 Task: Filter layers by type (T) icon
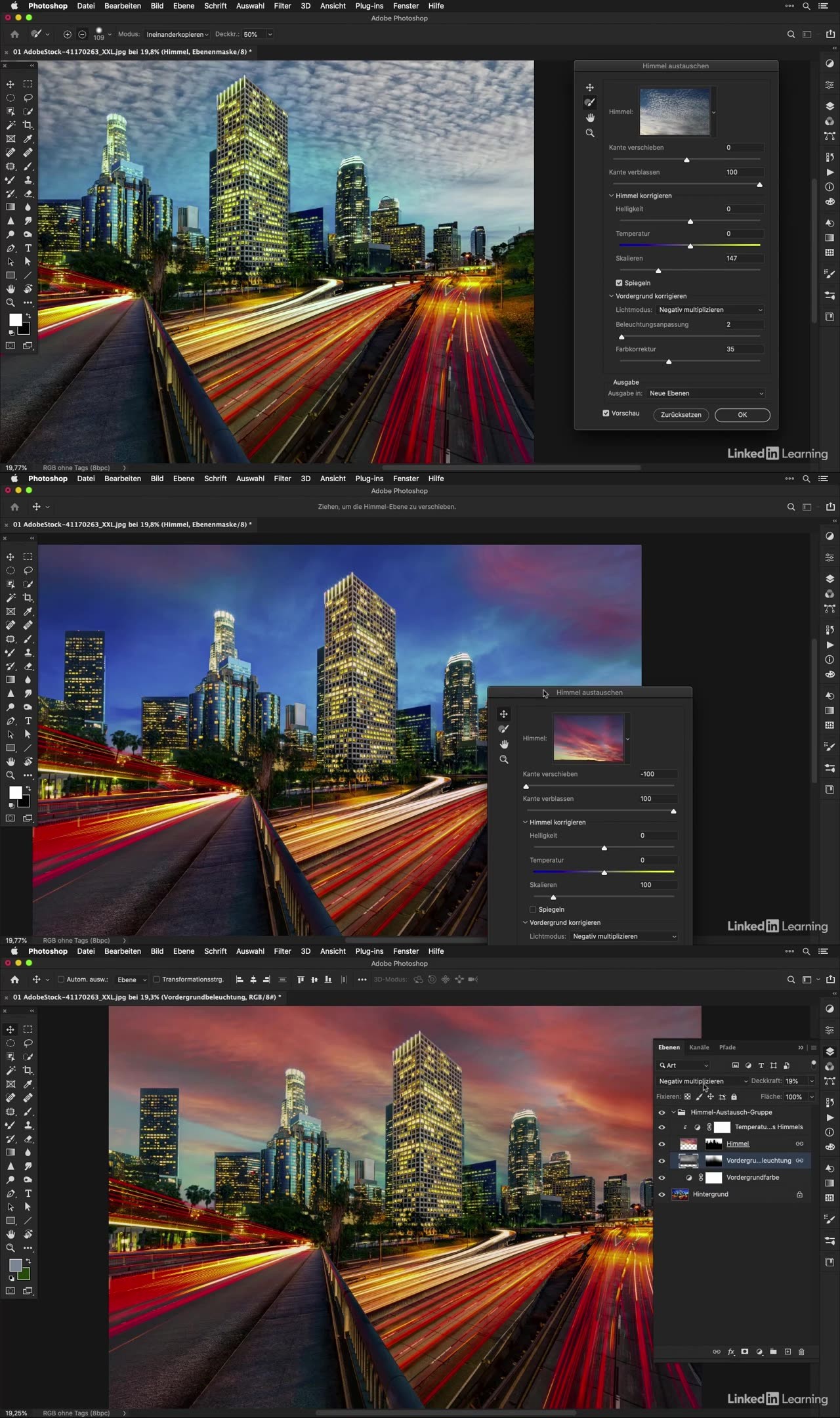coord(761,1065)
